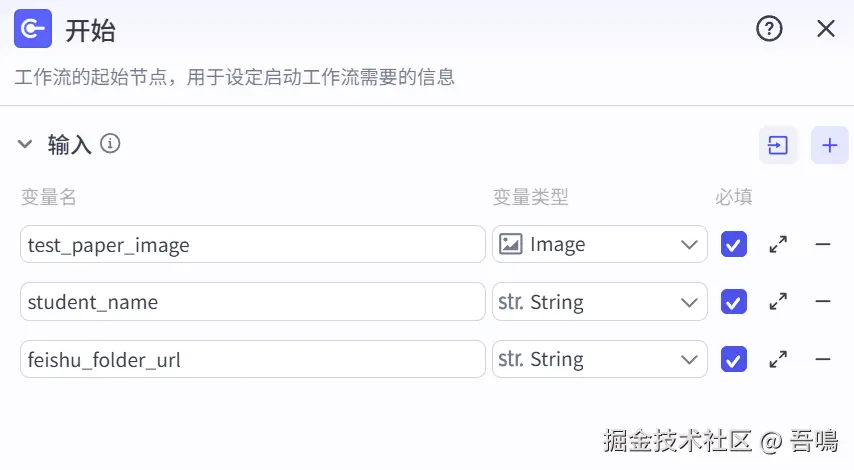854x470 pixels.
Task: Expand the feishu_folder_url row editor
Action: point(778,359)
